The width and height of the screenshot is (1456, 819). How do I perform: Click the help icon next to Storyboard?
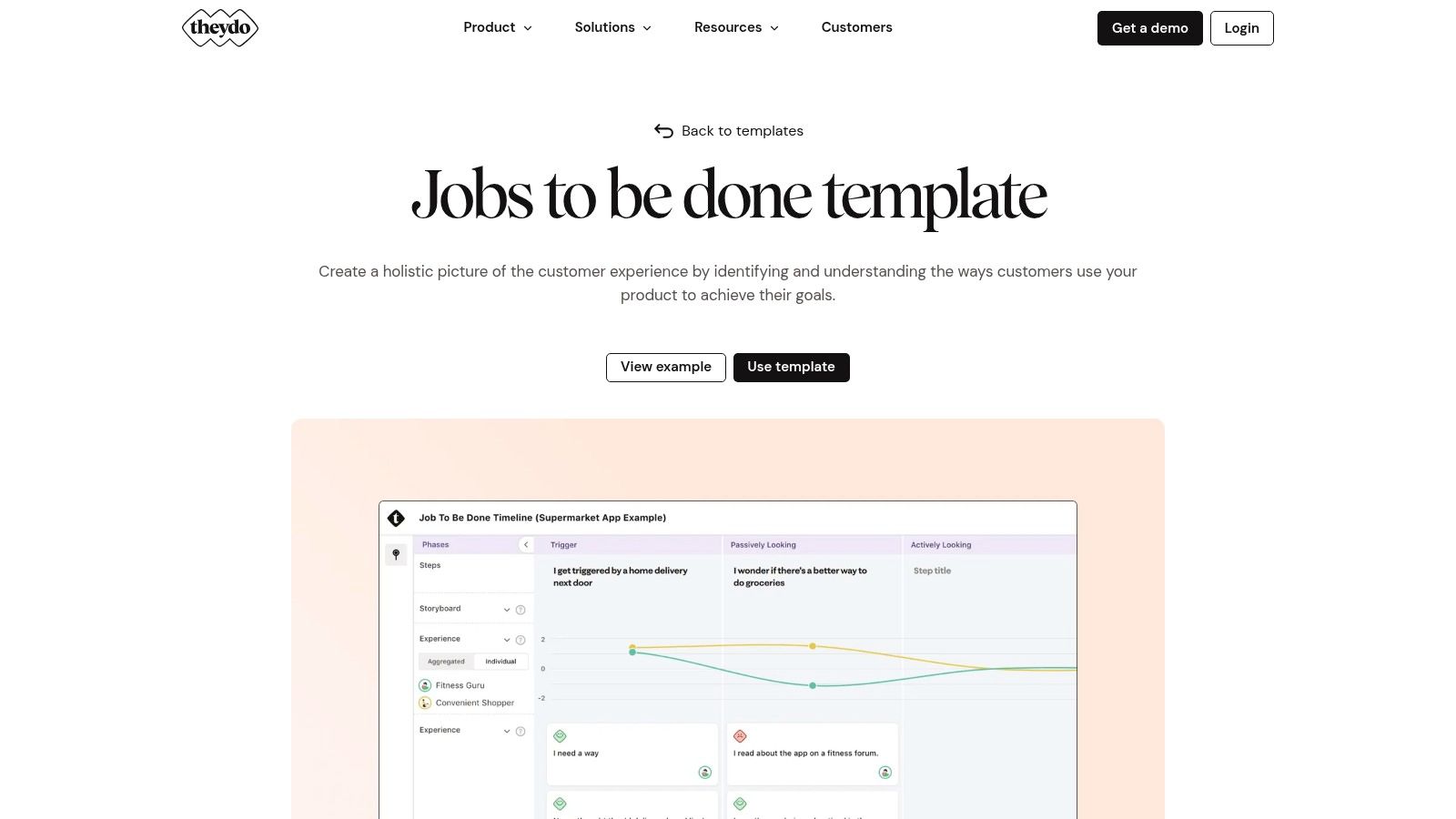521,610
